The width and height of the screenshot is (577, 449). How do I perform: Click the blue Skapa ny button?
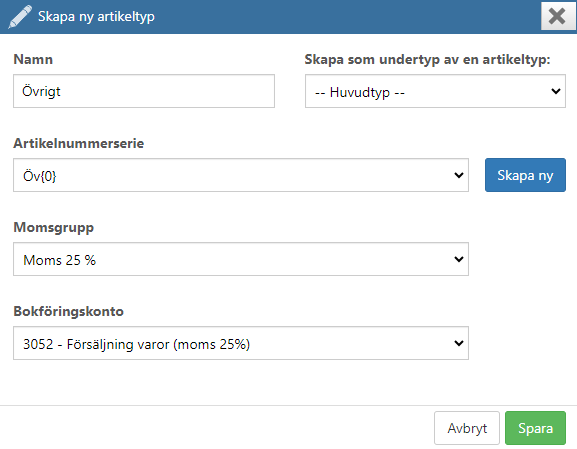point(525,175)
